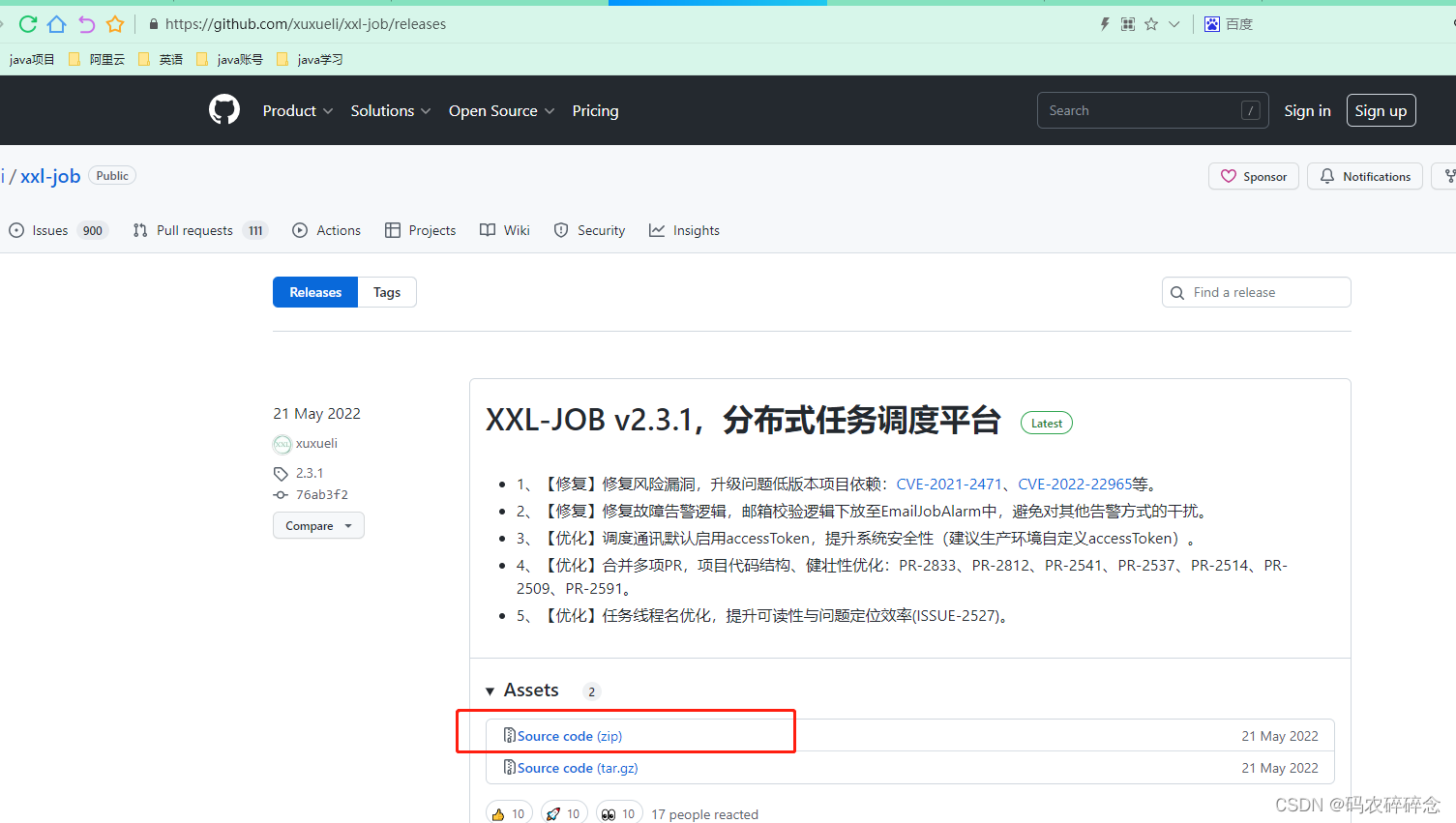Image resolution: width=1456 pixels, height=823 pixels.
Task: Download Source code (zip)
Action: pyautogui.click(x=569, y=736)
